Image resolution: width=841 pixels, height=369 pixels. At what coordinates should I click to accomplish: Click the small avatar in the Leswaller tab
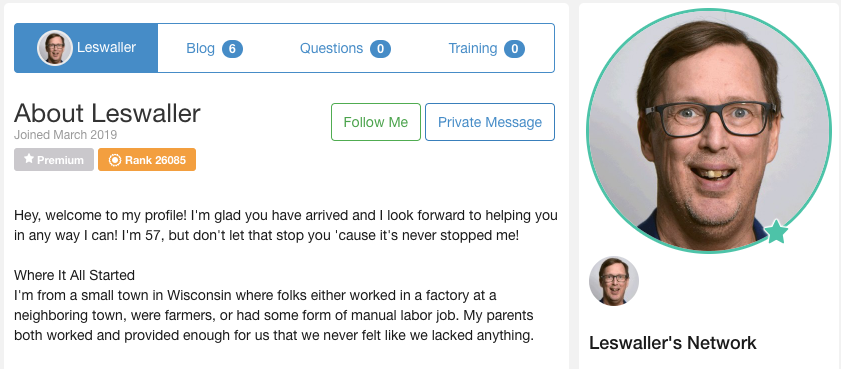[55, 48]
